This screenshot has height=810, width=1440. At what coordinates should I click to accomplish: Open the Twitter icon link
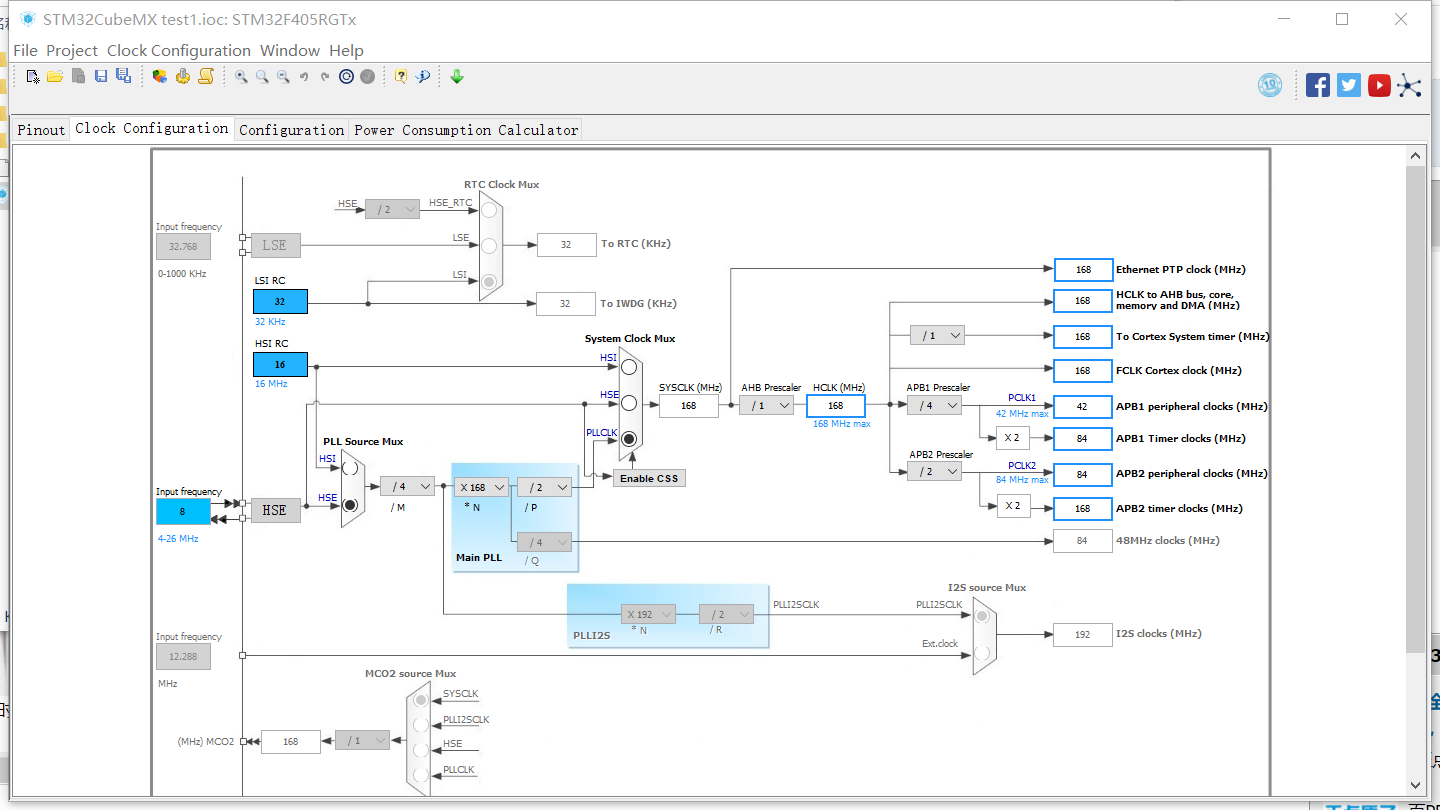(x=1349, y=85)
